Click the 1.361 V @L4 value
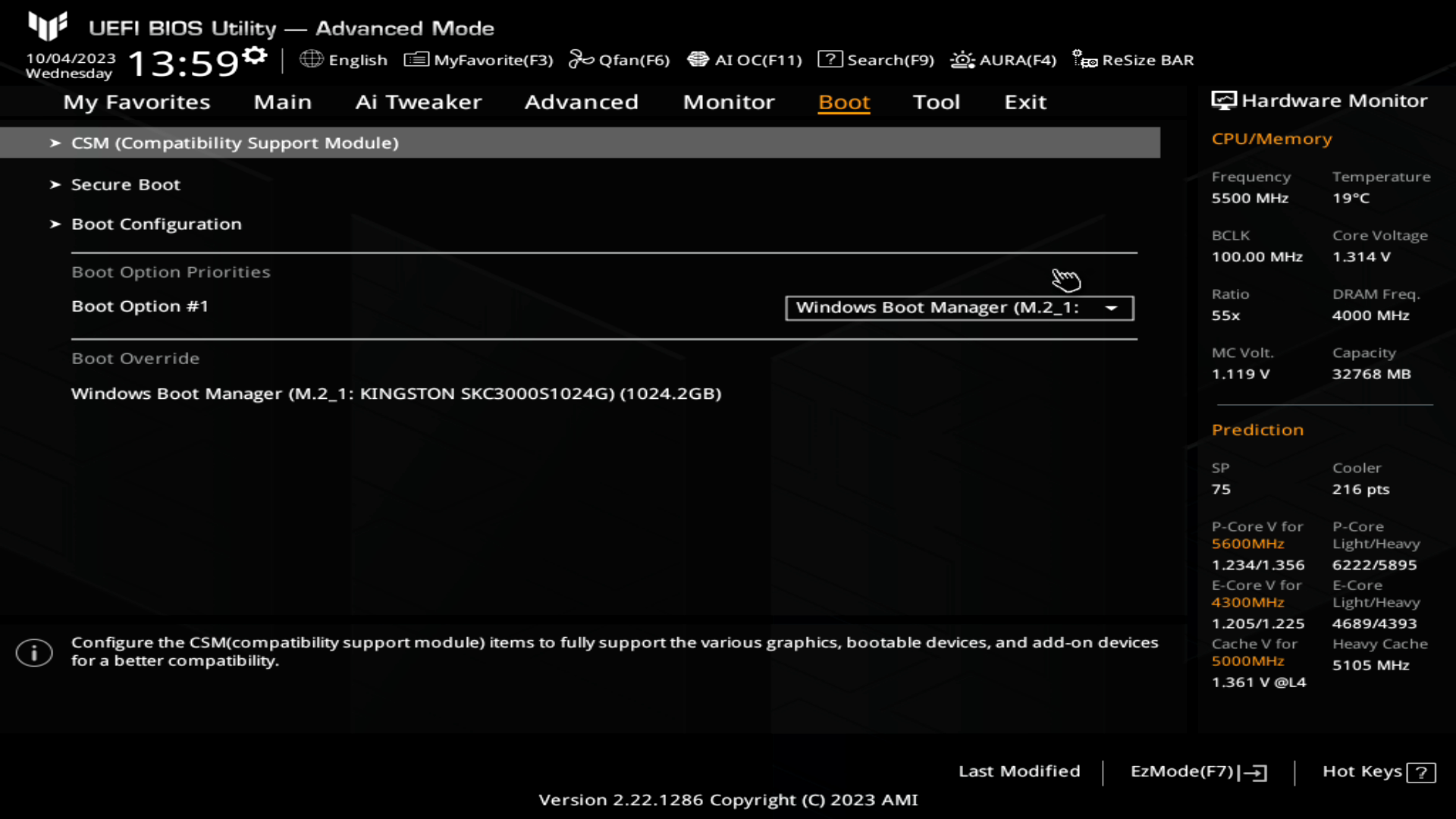The width and height of the screenshot is (1456, 819). pyautogui.click(x=1258, y=682)
